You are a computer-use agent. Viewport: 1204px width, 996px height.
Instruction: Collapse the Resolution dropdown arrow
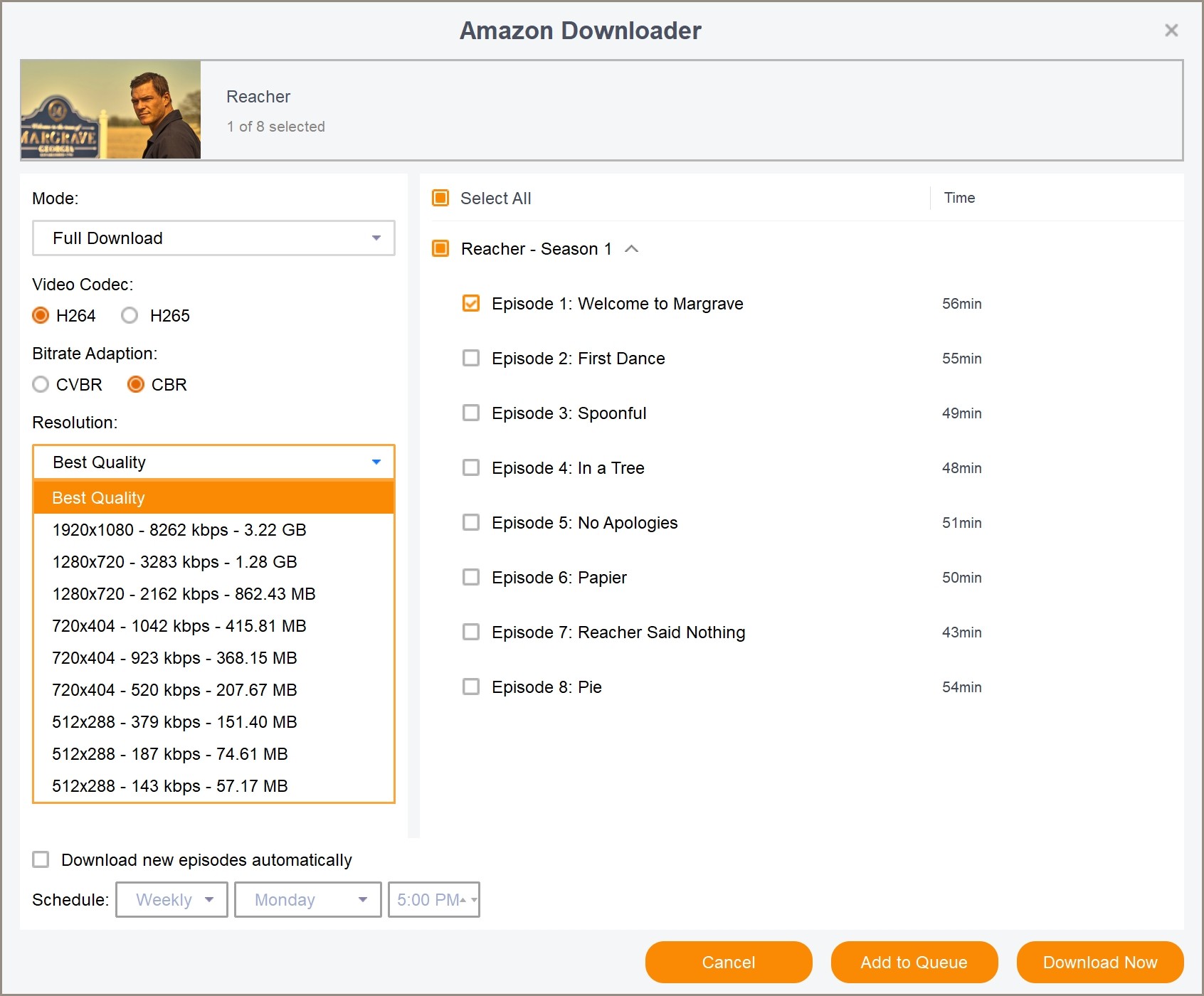point(376,462)
